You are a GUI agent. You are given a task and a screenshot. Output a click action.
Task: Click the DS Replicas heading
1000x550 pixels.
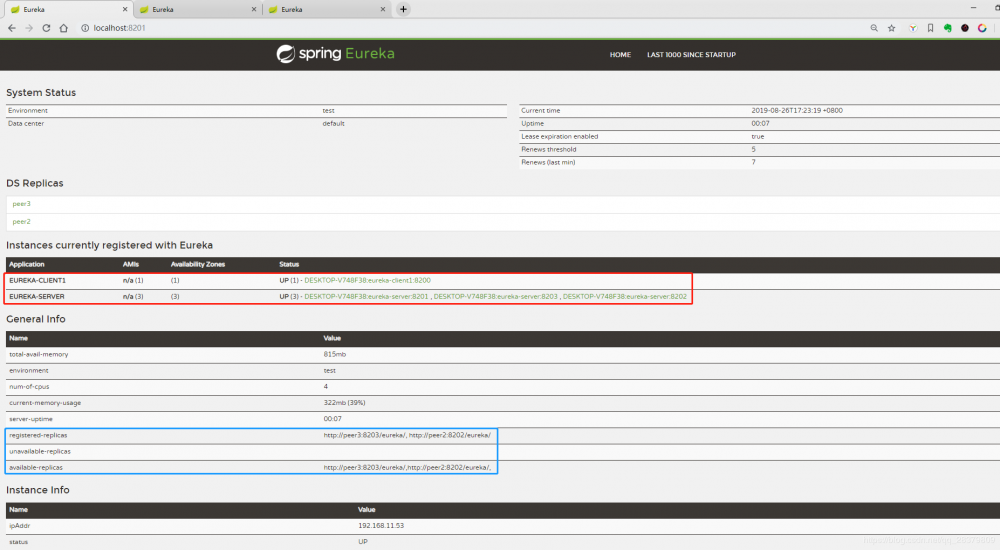[x=34, y=183]
